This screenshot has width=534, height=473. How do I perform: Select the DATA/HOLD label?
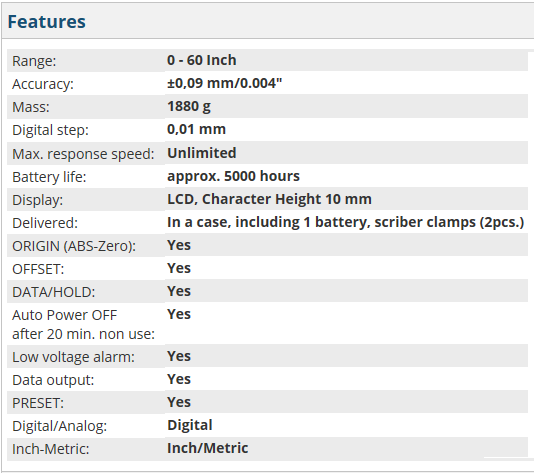tap(54, 292)
